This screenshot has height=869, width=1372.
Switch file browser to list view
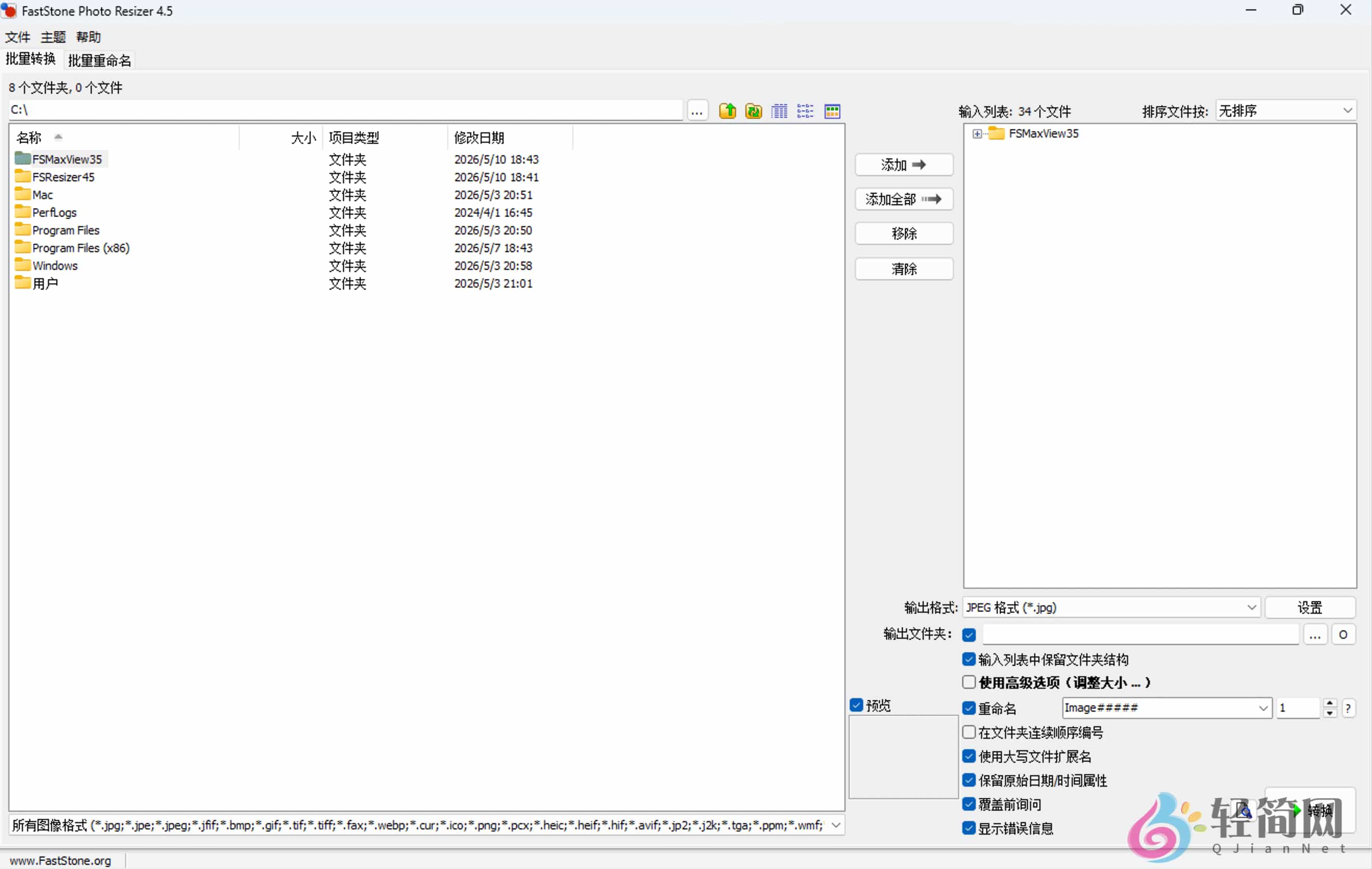point(805,111)
